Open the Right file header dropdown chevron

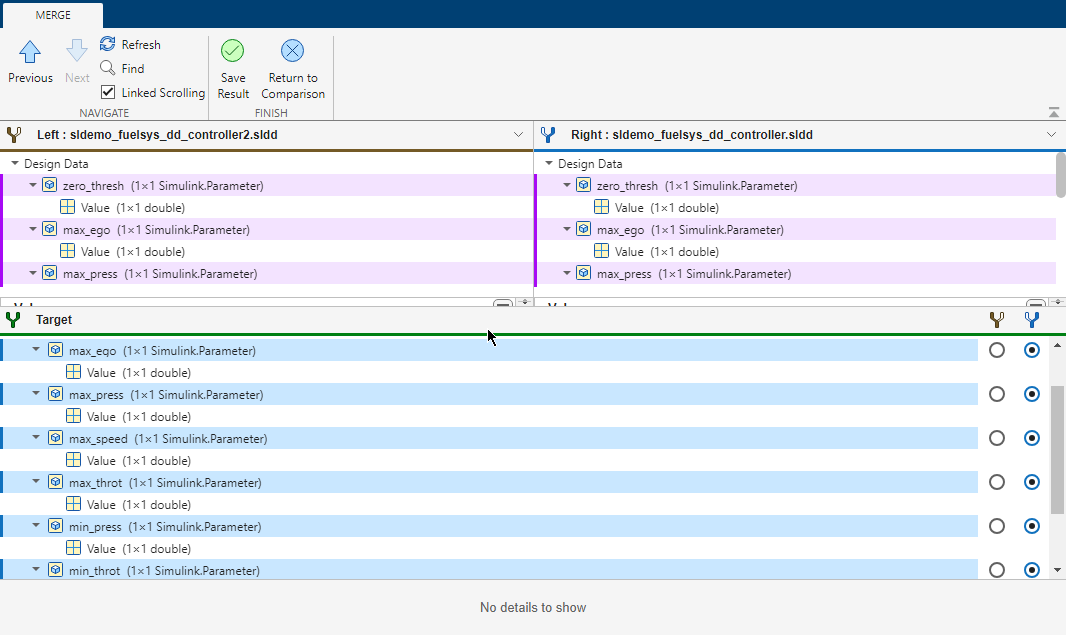tap(1051, 134)
